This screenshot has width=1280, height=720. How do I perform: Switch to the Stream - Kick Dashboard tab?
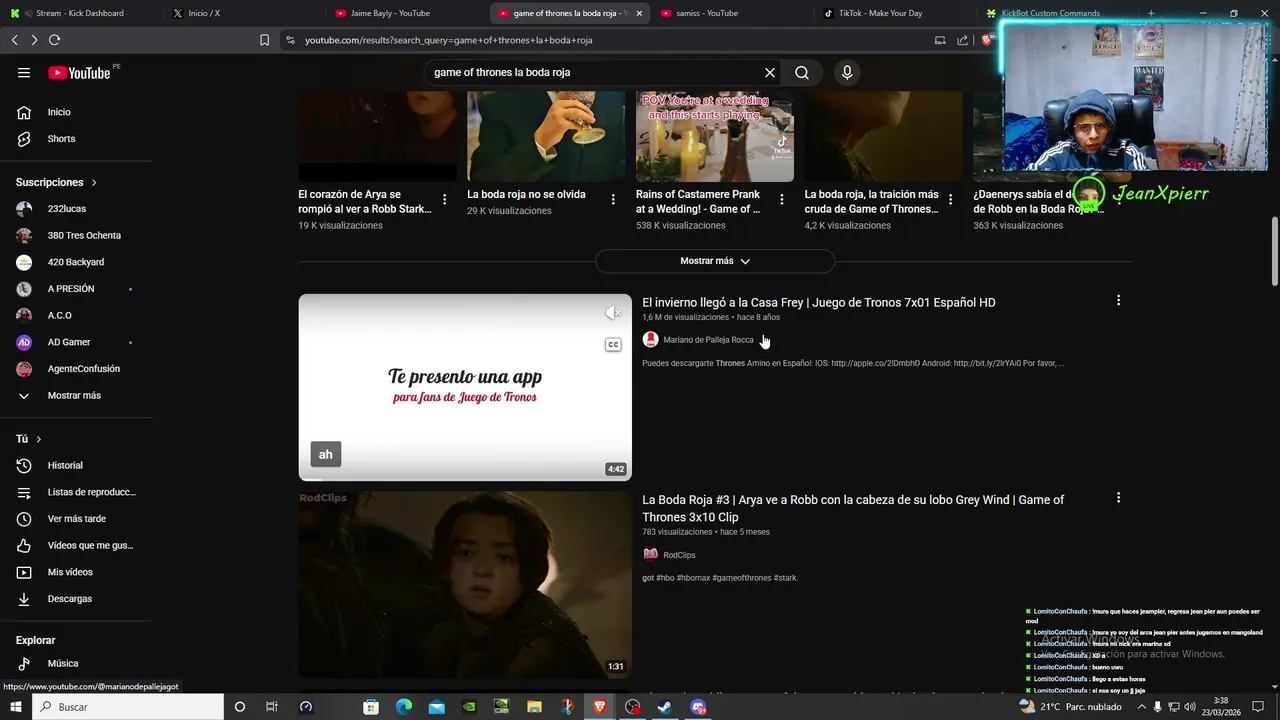point(78,13)
